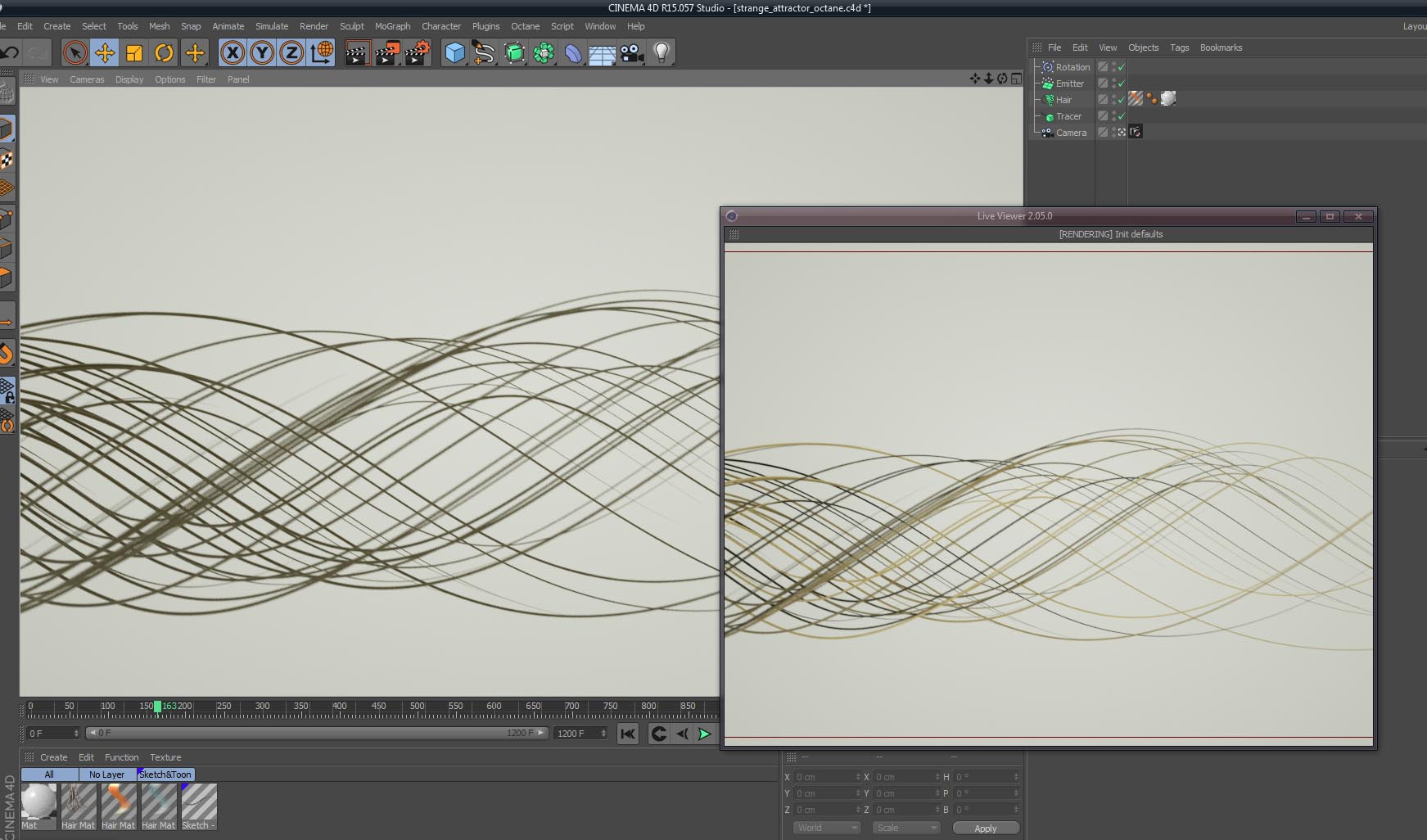Click the green array modeling icon

(x=544, y=53)
